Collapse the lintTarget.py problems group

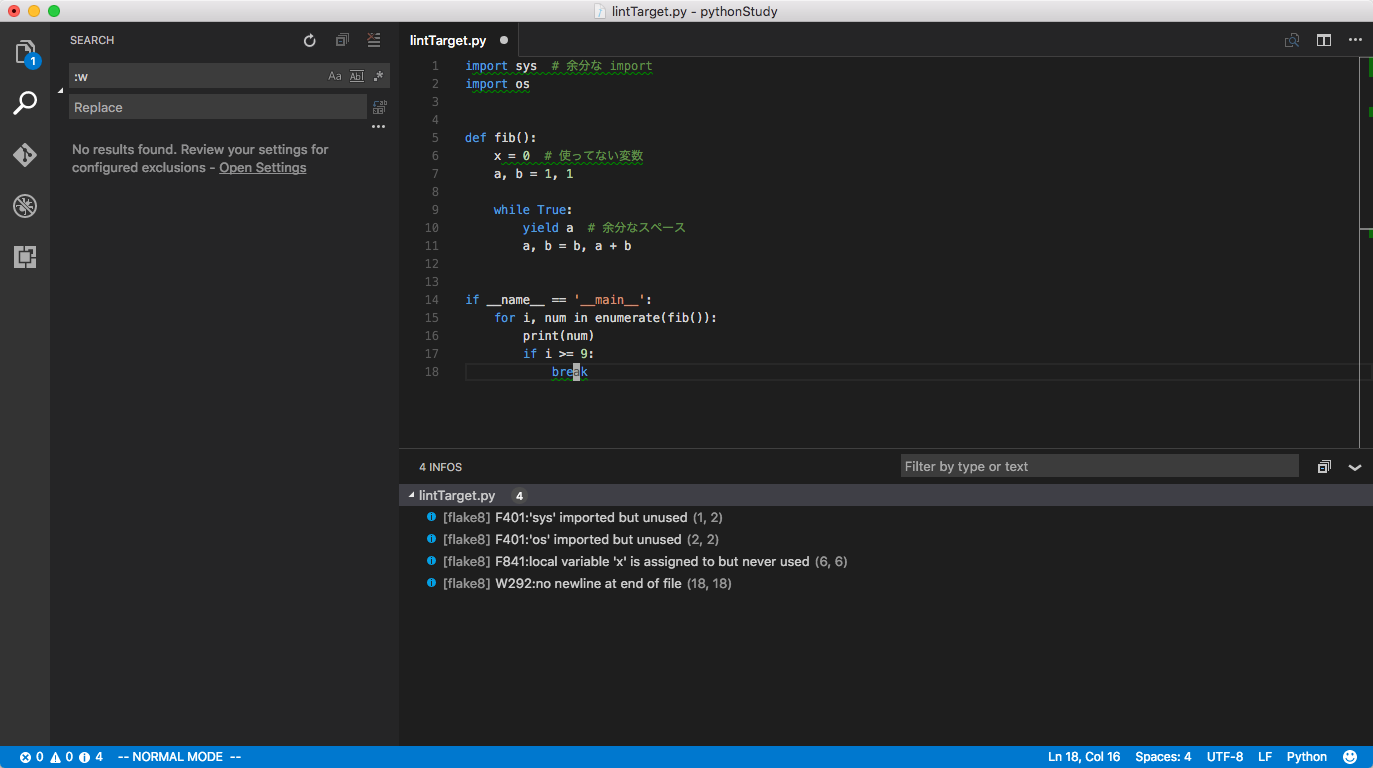[x=411, y=495]
